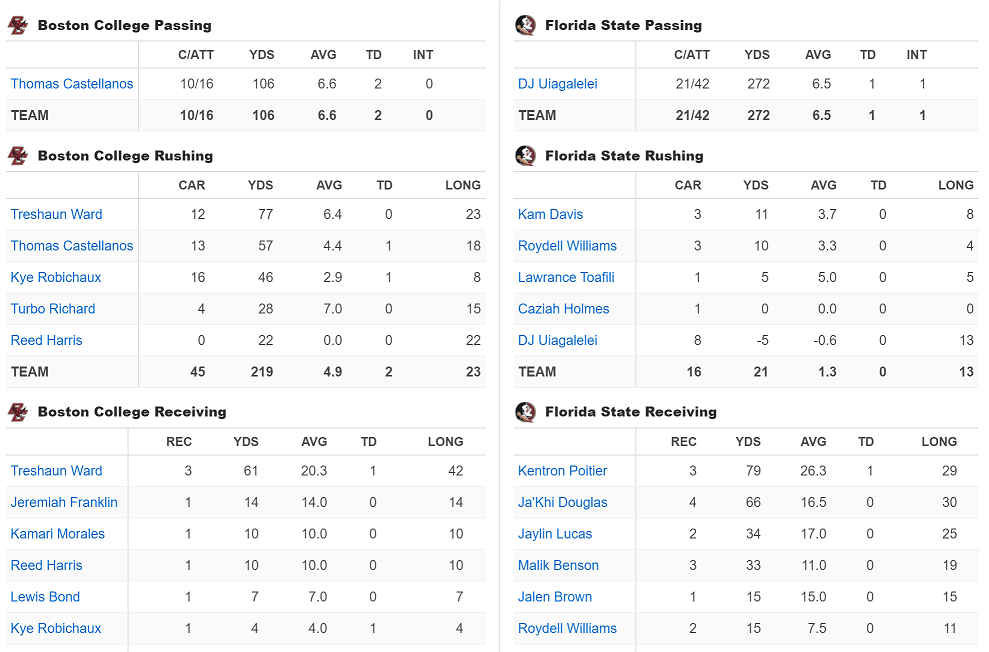Click the Boston College Rushing section heading
This screenshot has height=652, width=989.
click(x=125, y=155)
